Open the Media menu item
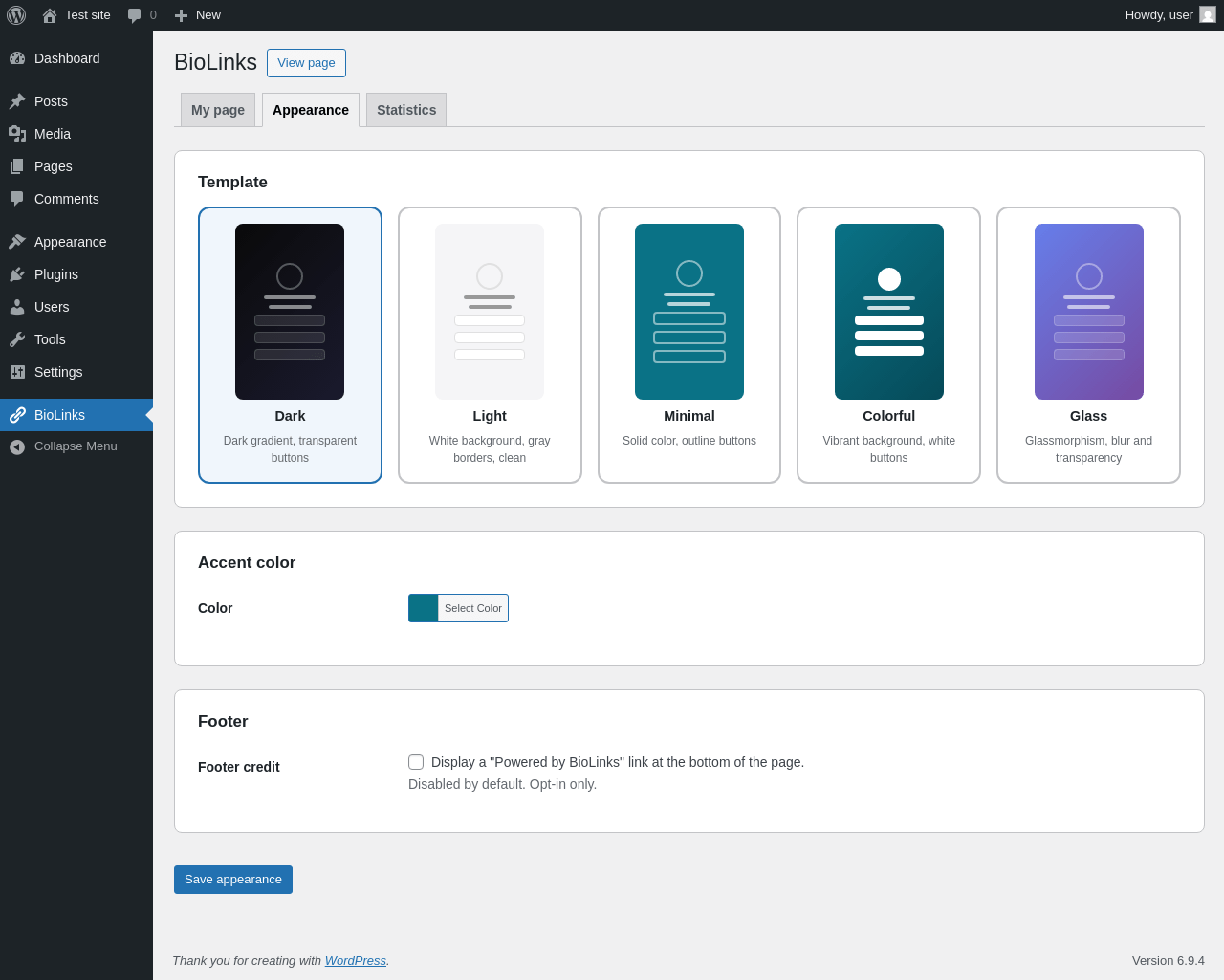The image size is (1224, 980). click(x=76, y=134)
